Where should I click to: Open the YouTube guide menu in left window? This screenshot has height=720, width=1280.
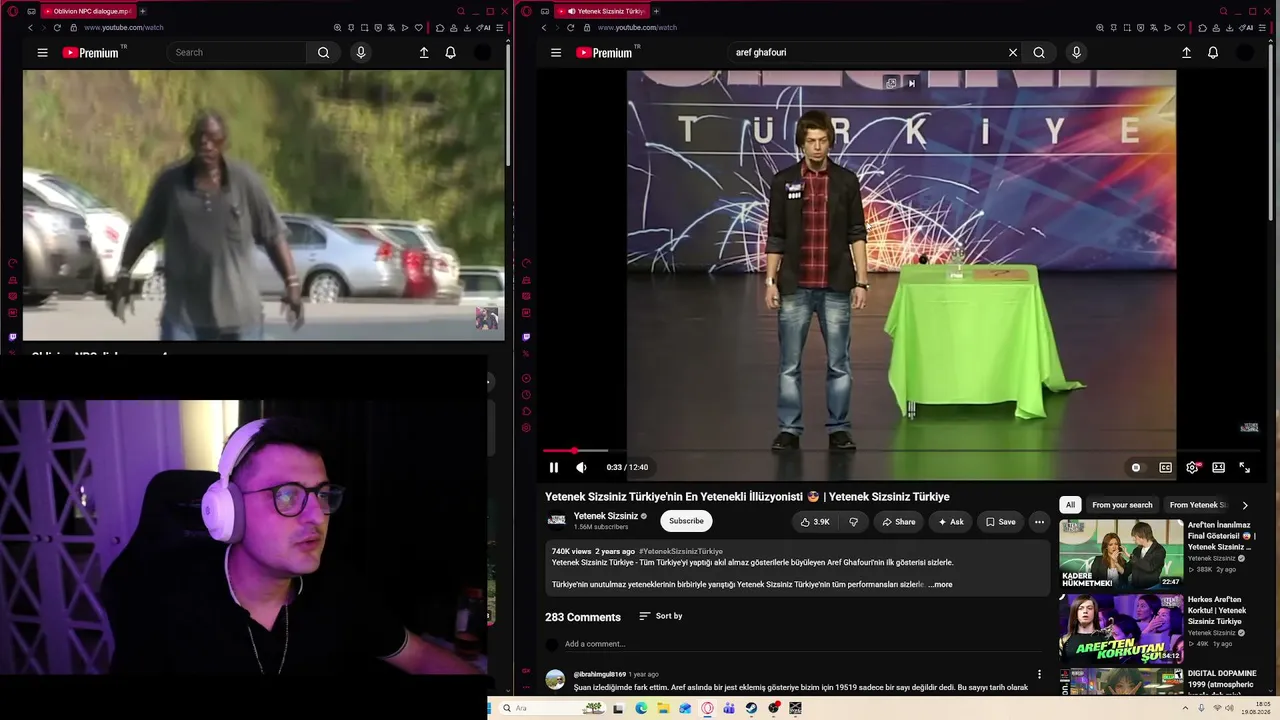(x=42, y=53)
